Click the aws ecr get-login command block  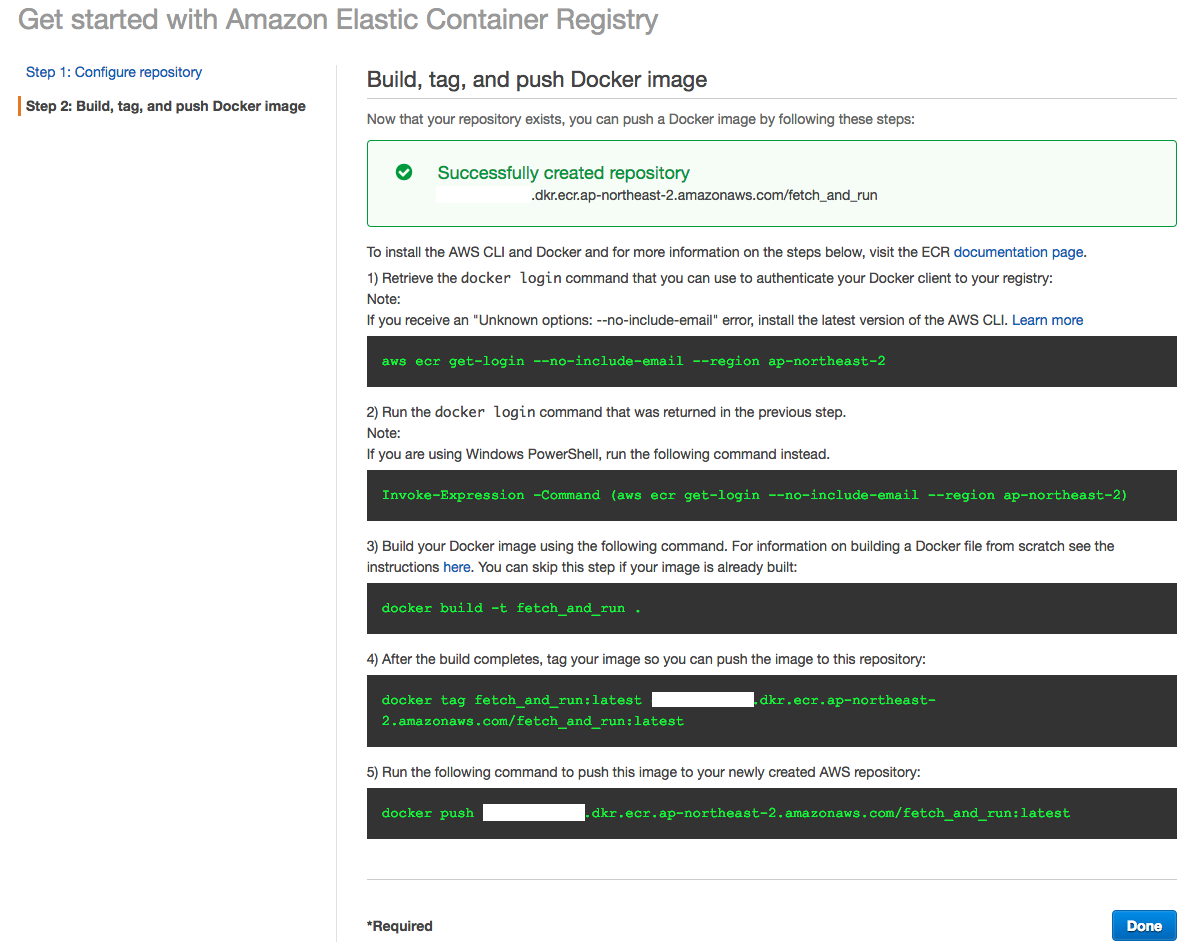coord(633,361)
